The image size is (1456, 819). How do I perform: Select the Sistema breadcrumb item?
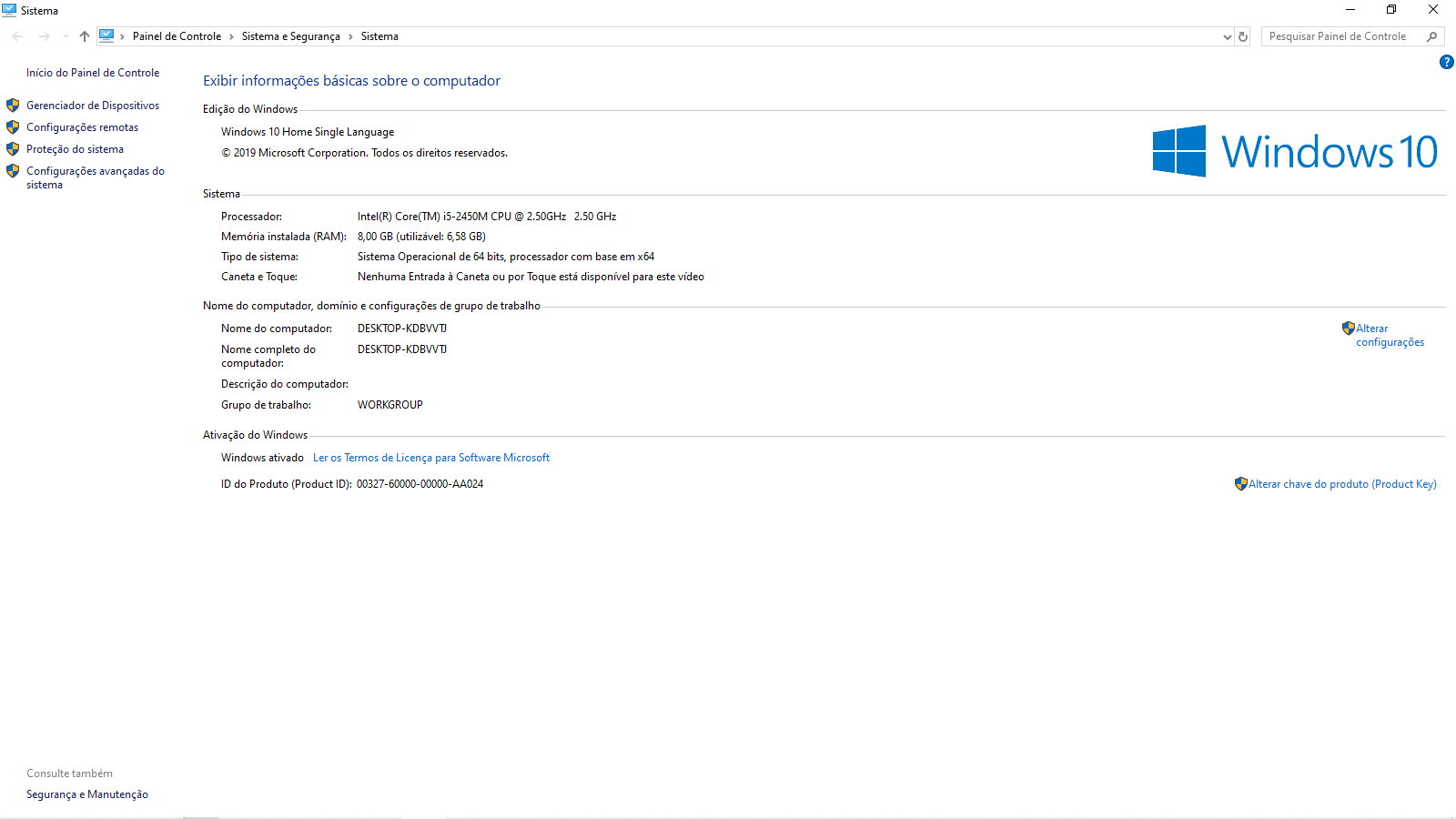tap(379, 36)
